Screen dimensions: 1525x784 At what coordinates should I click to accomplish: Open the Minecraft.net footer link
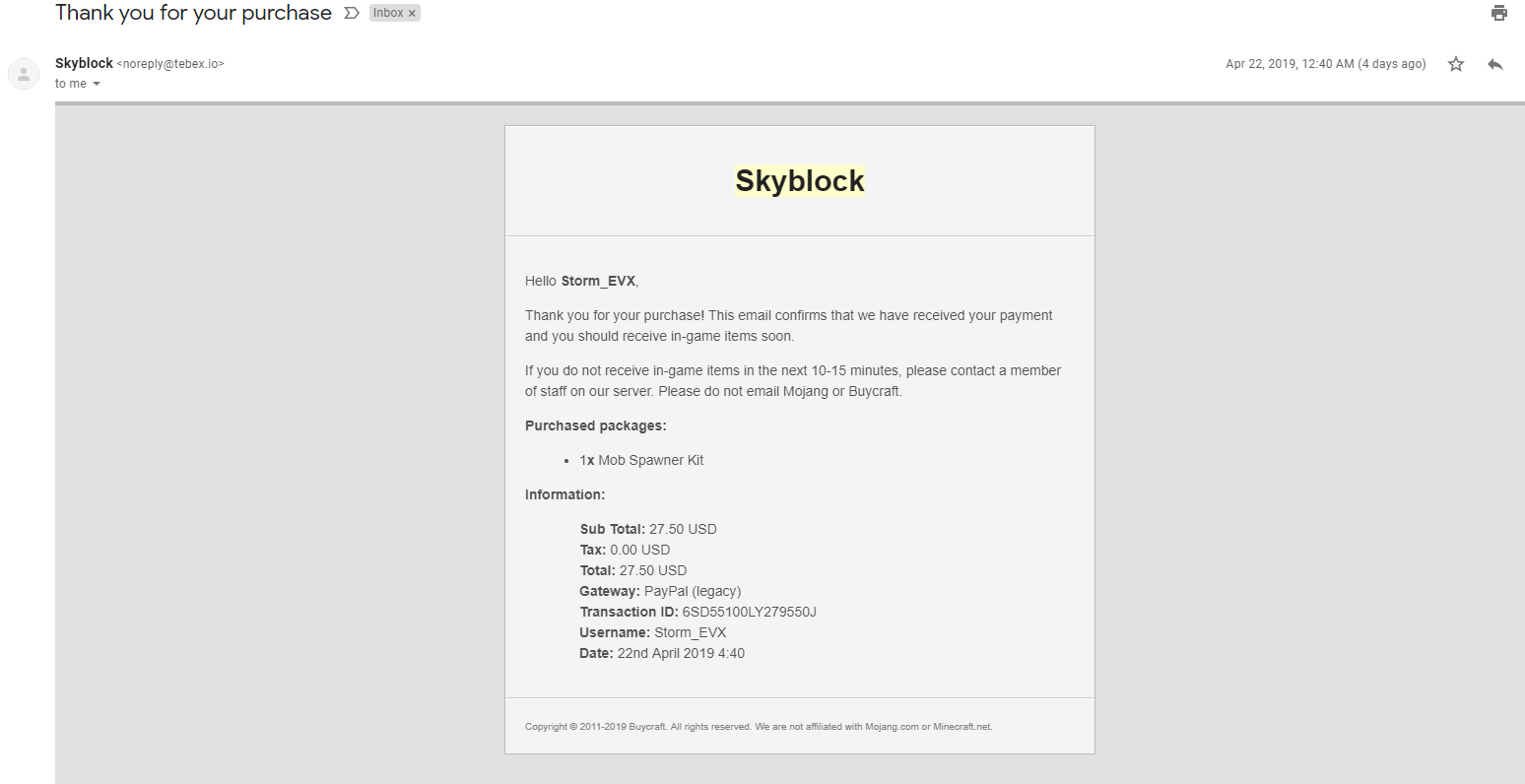pos(962,727)
